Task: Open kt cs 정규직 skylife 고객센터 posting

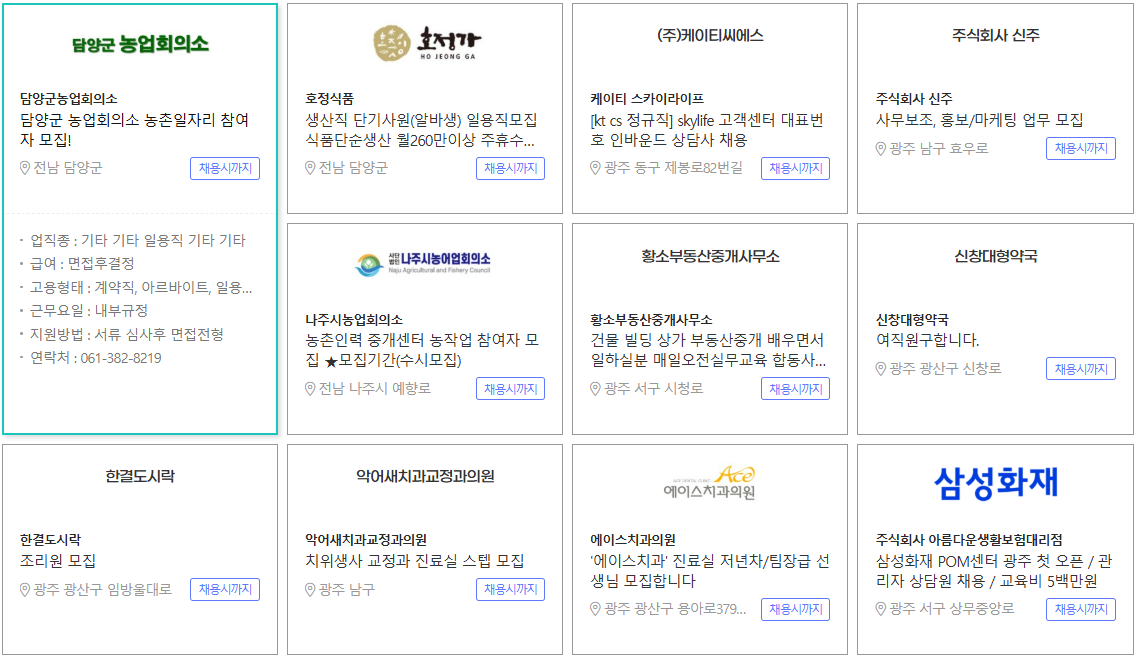Action: 707,130
